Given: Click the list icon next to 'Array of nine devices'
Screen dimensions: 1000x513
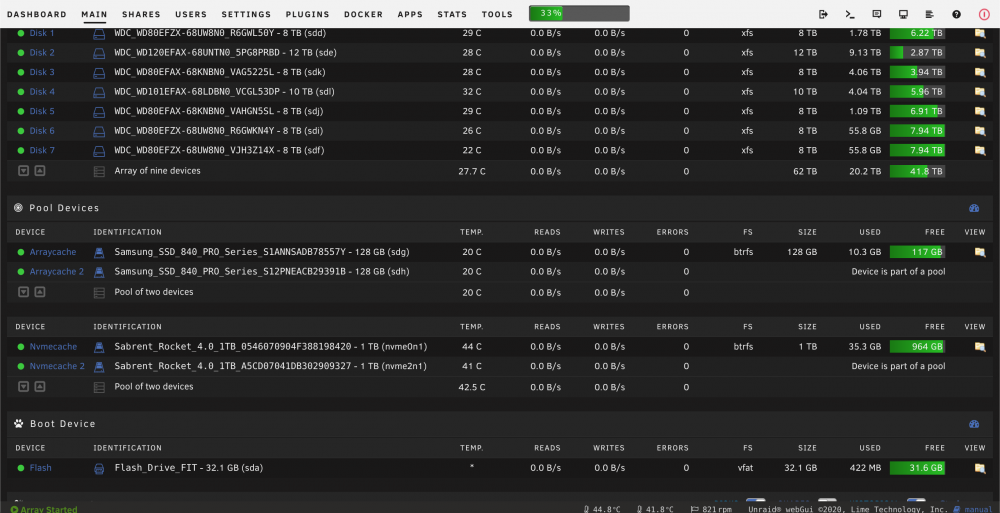Looking at the screenshot, I should click(x=99, y=172).
